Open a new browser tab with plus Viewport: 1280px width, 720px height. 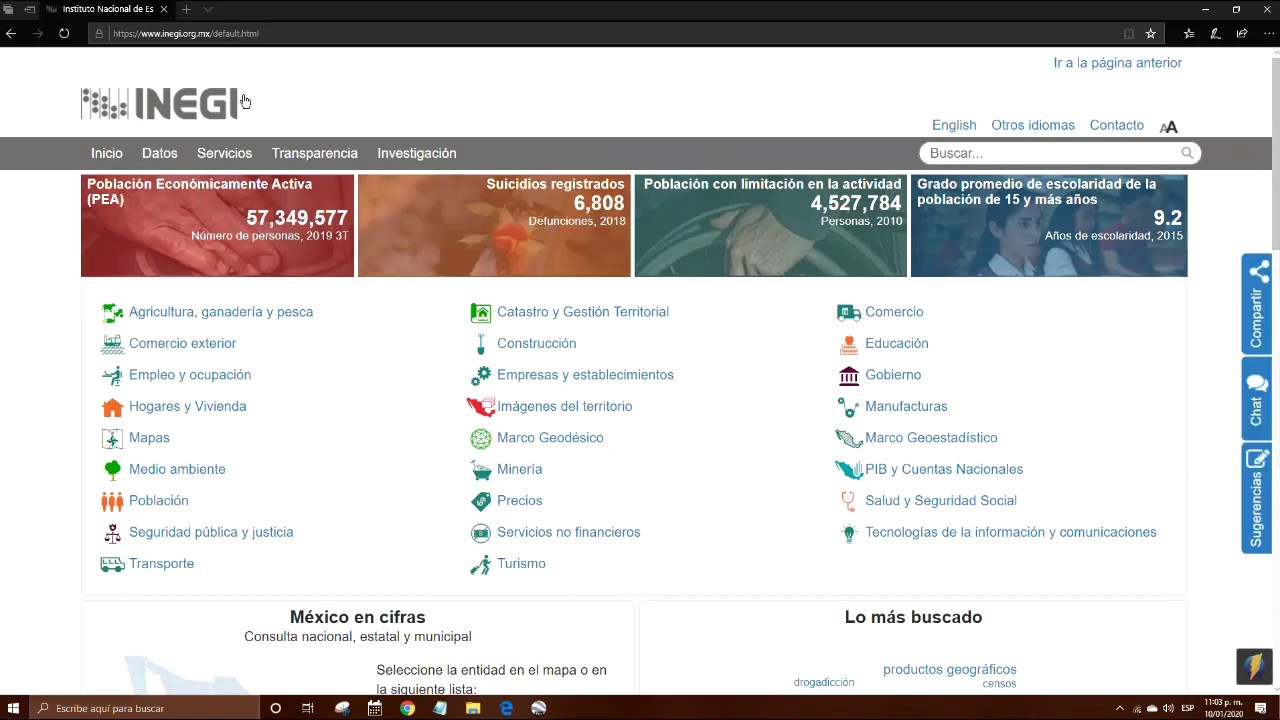click(x=186, y=9)
